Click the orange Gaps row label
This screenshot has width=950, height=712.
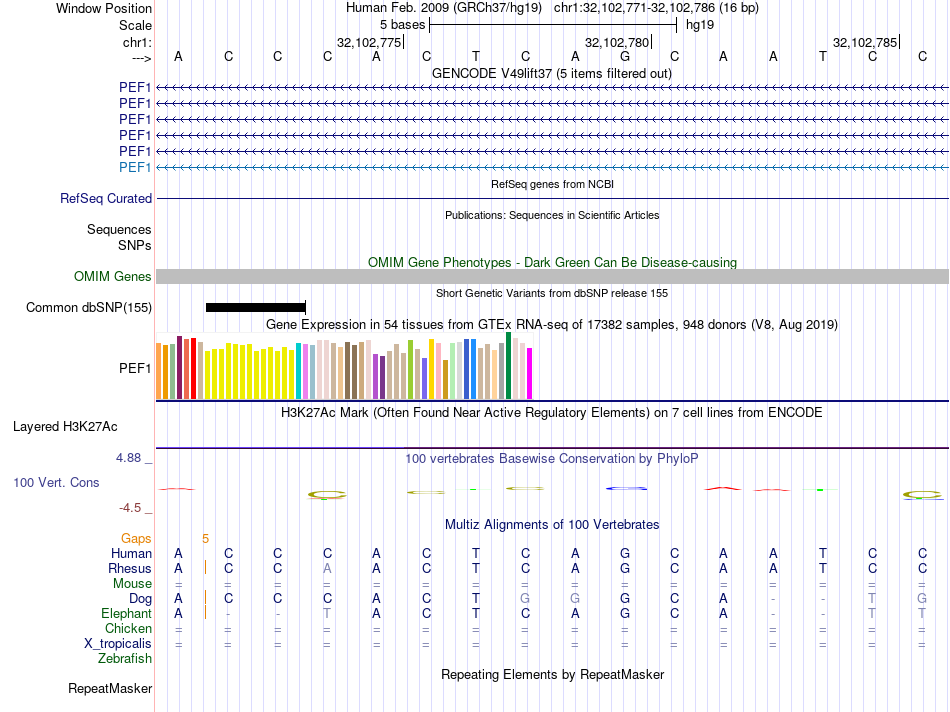point(136,539)
